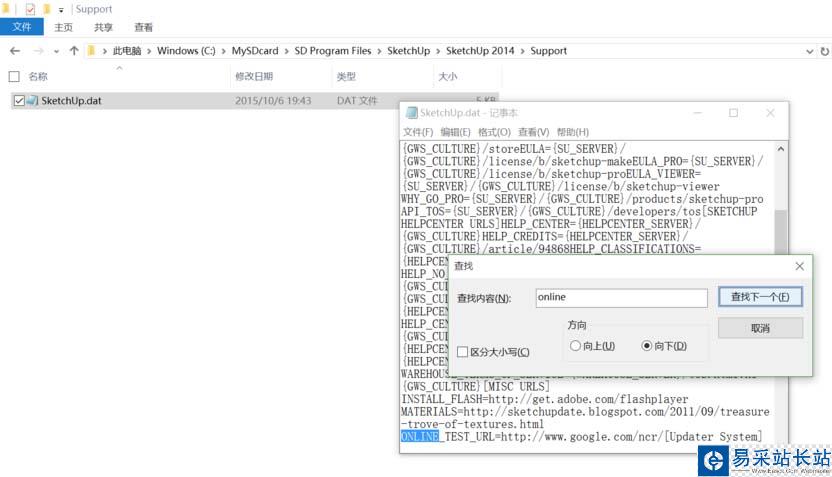Open the quick access toolbar customize dropdown
This screenshot has height=477, width=832.
tap(61, 10)
